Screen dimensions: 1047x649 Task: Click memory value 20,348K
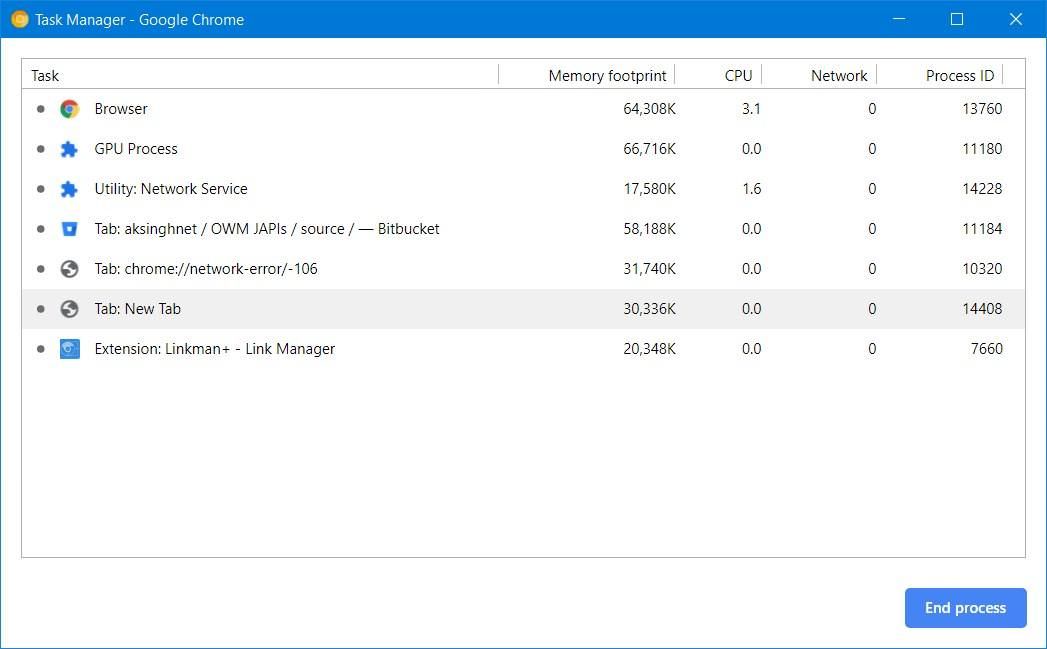[649, 349]
